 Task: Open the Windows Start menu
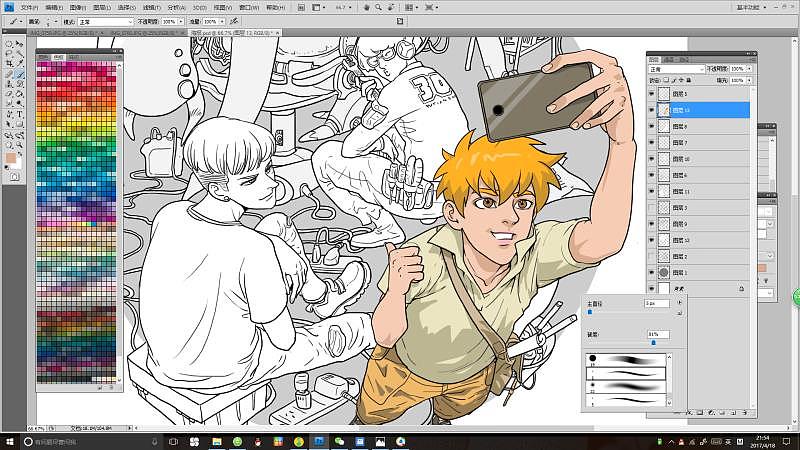(10, 441)
